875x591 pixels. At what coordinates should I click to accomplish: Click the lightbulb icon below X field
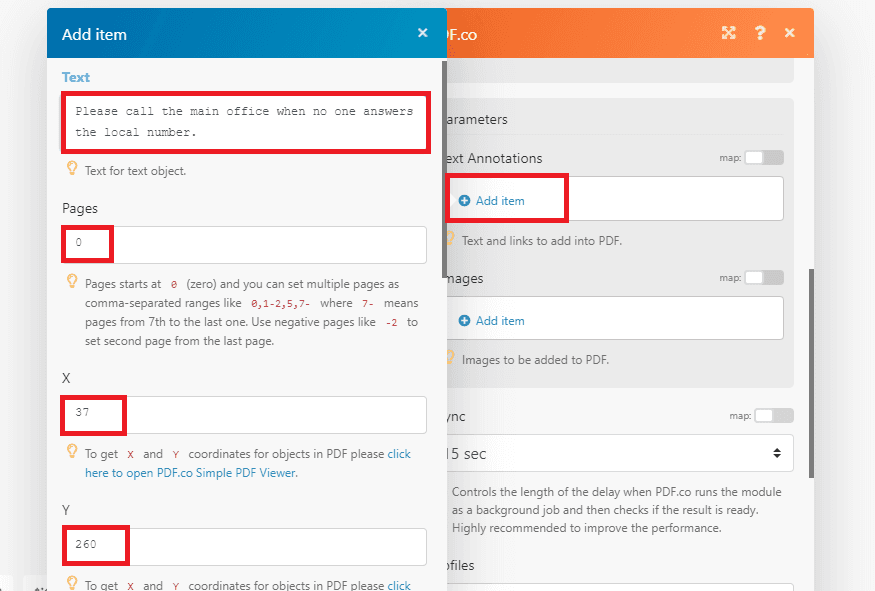point(72,452)
